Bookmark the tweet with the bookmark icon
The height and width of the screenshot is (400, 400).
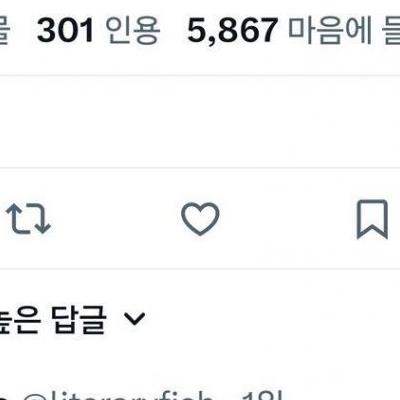click(x=372, y=219)
